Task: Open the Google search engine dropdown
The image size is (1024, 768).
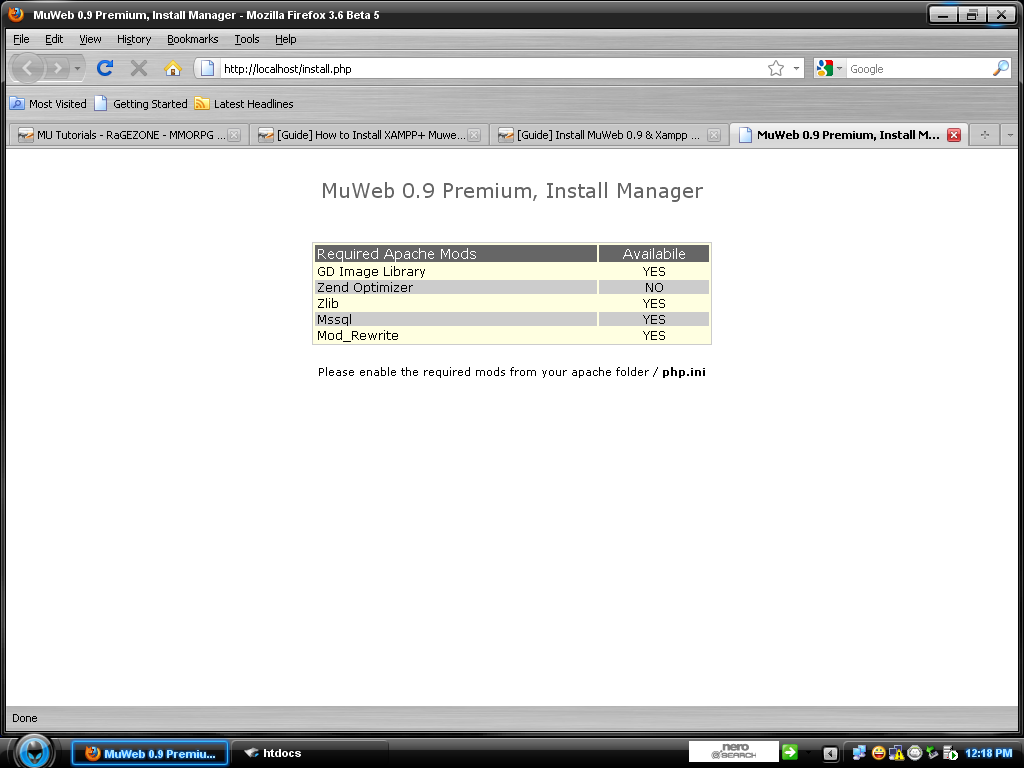Action: tap(829, 69)
